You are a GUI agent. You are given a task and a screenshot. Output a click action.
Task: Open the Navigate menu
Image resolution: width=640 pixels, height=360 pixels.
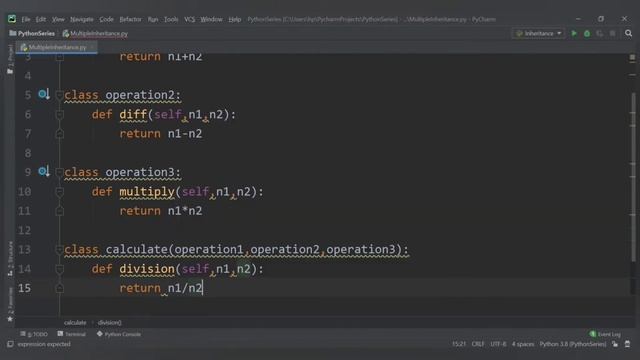pos(82,19)
